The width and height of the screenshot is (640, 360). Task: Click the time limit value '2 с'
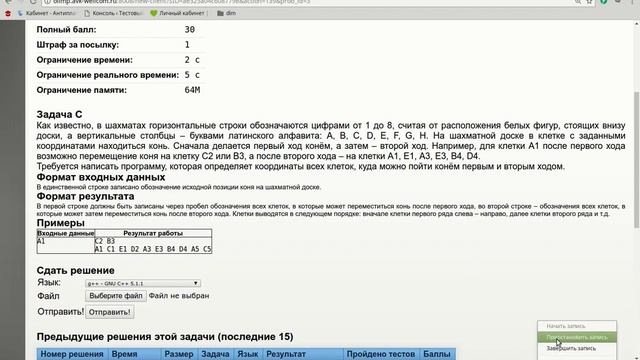pos(192,60)
